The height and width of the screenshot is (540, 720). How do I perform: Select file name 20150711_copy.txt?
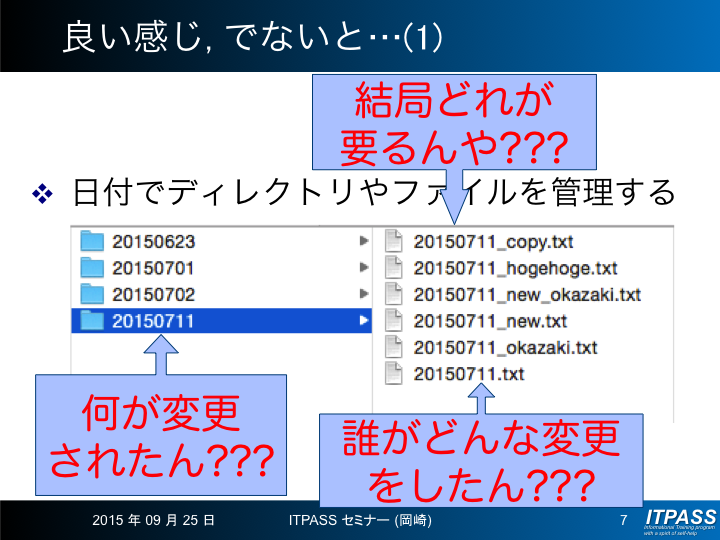click(x=493, y=242)
